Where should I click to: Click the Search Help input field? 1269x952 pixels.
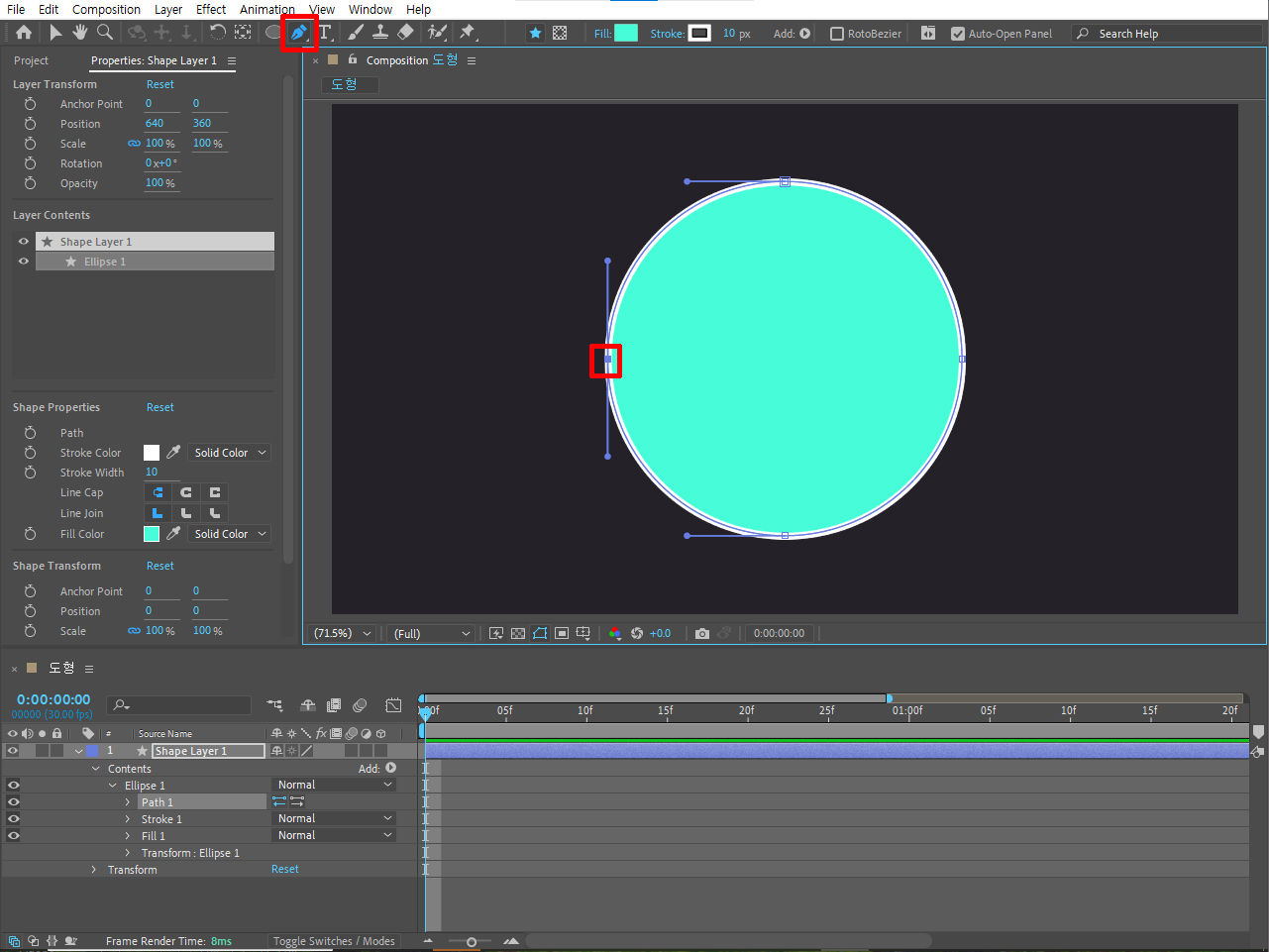1169,34
